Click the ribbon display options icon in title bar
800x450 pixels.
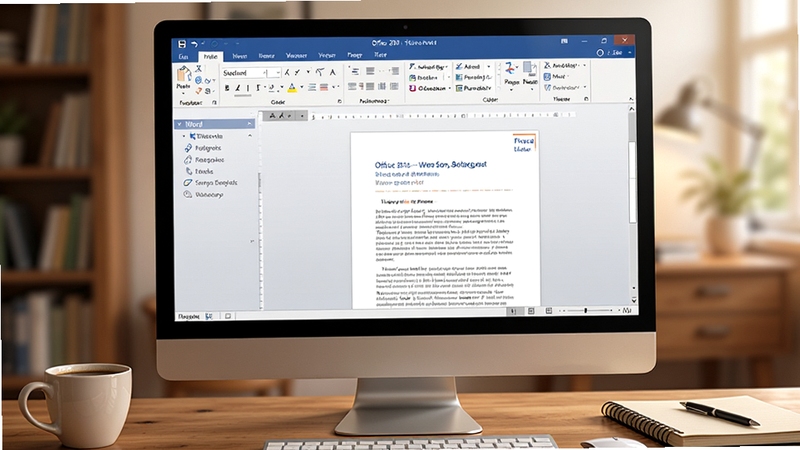pyautogui.click(x=564, y=41)
